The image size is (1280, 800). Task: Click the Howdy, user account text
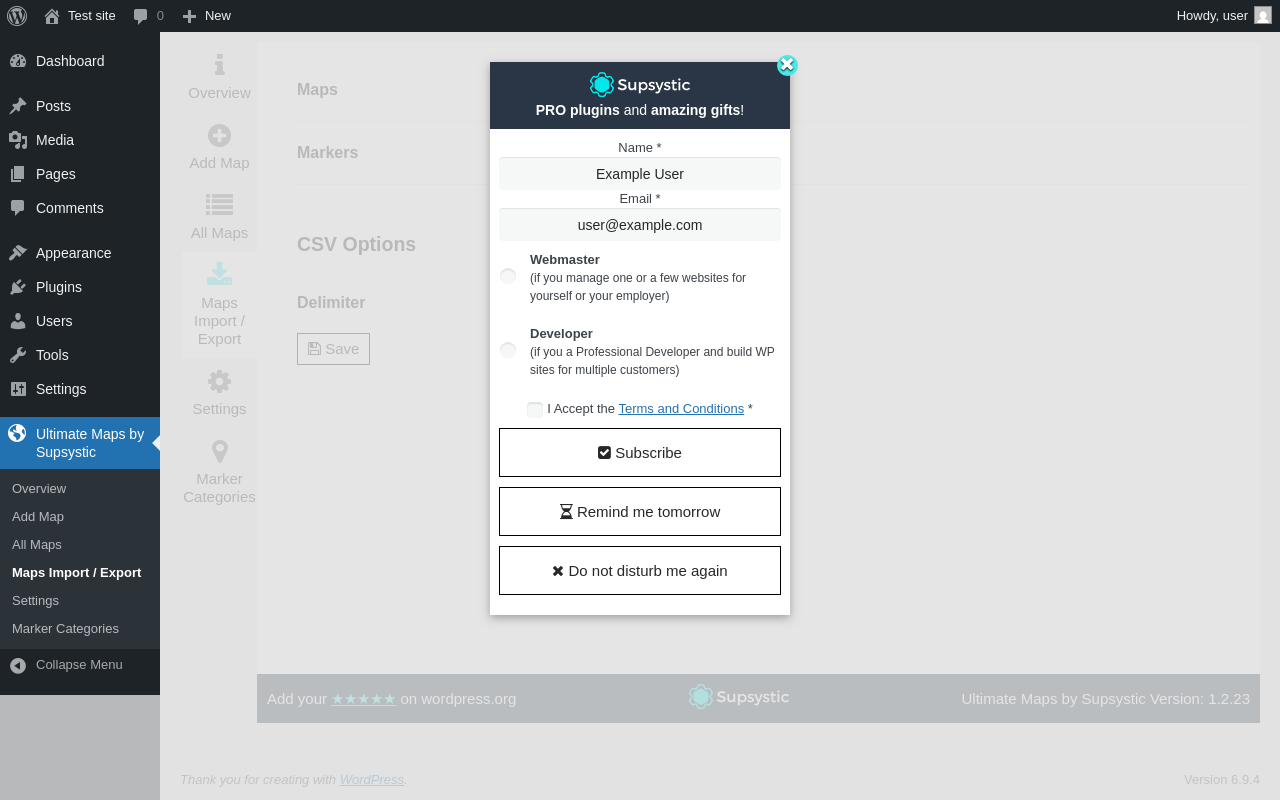[1212, 15]
